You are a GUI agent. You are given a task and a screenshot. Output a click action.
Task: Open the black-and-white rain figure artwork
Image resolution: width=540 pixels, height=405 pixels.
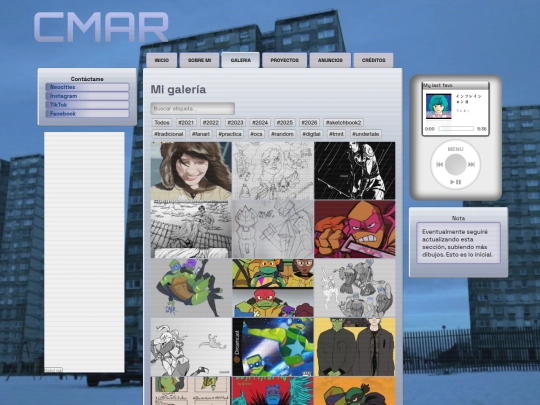pyautogui.click(x=355, y=171)
